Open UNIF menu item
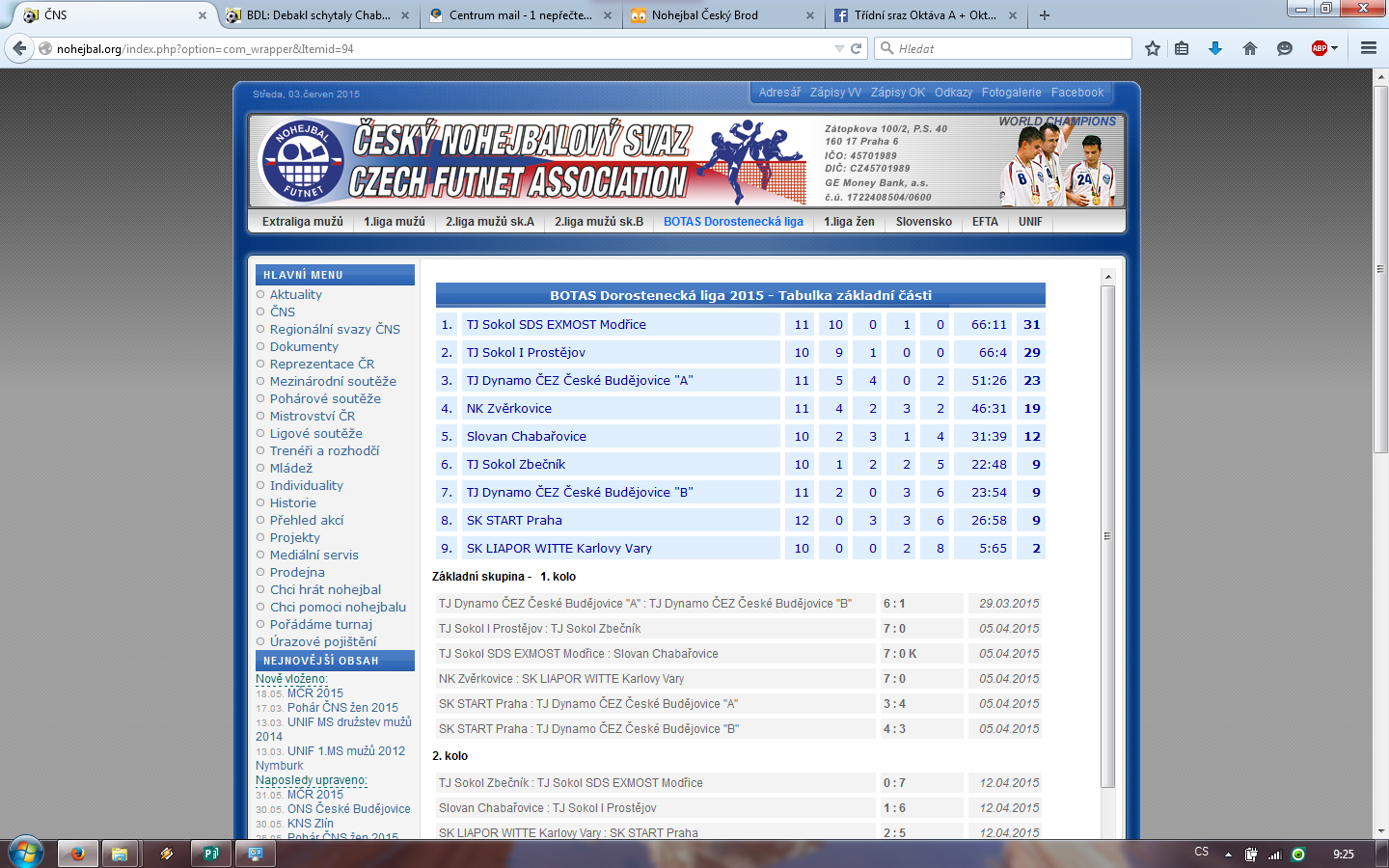Viewport: 1389px width, 868px height. pos(1030,222)
